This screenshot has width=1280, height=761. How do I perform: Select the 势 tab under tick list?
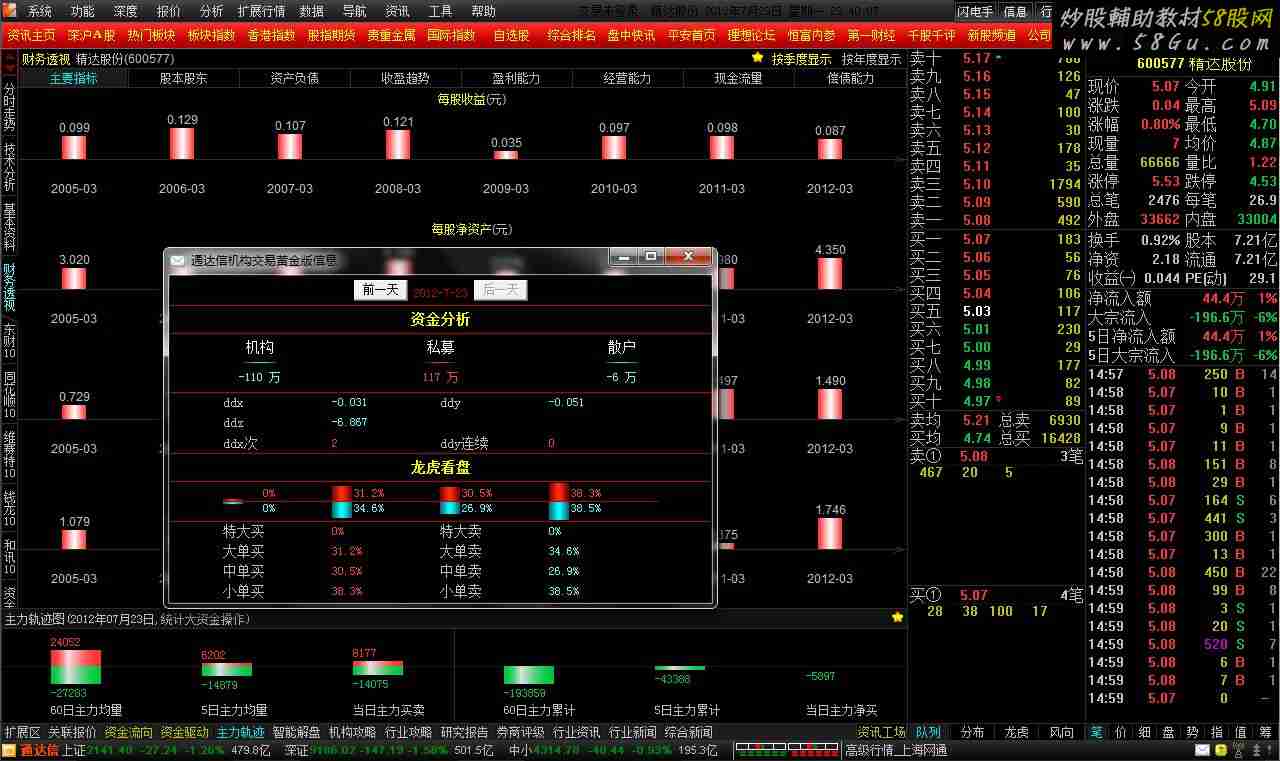pyautogui.click(x=1192, y=732)
